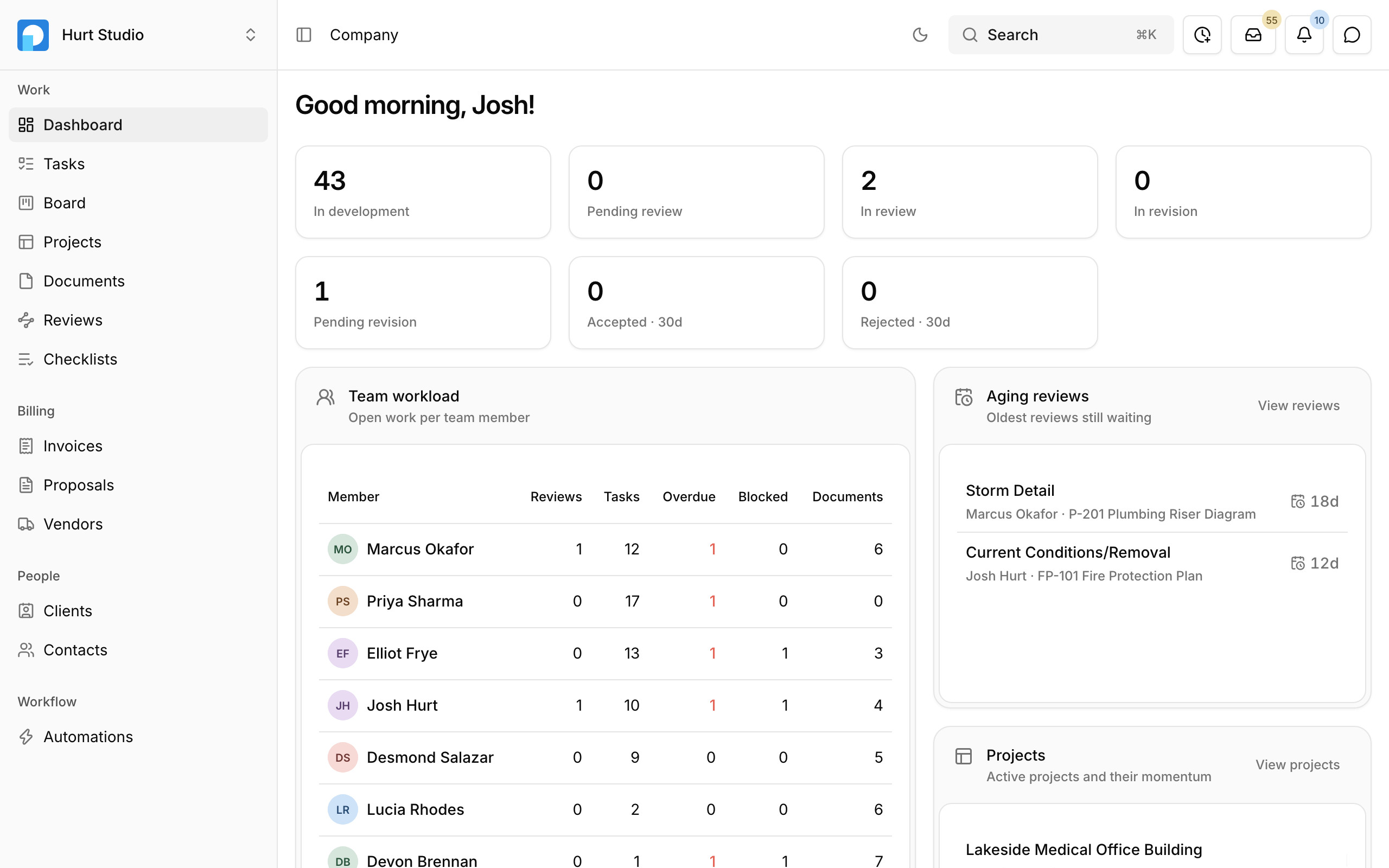Click the Automations lightning icon
The image size is (1389, 868).
point(26,737)
